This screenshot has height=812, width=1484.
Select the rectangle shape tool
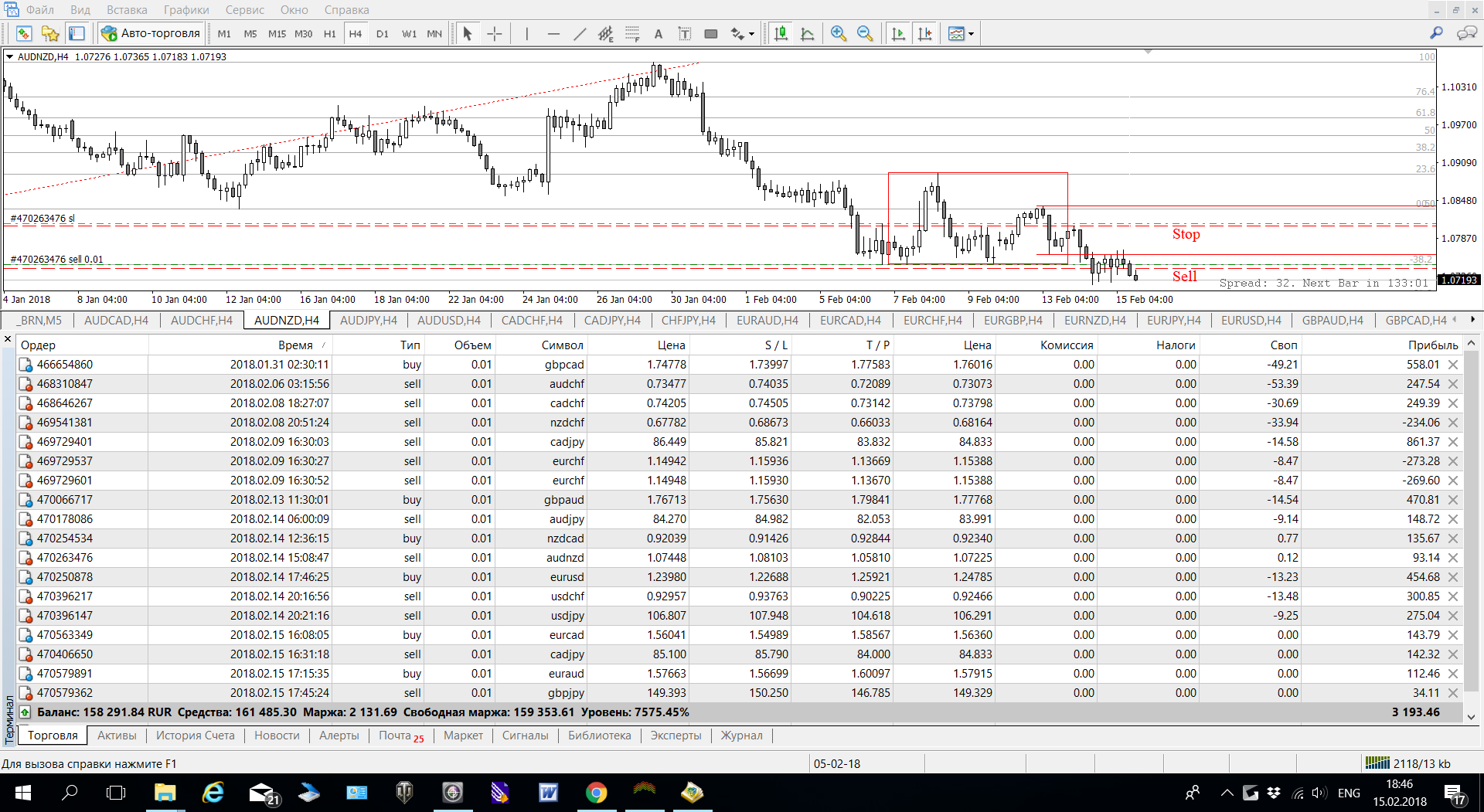coord(711,33)
